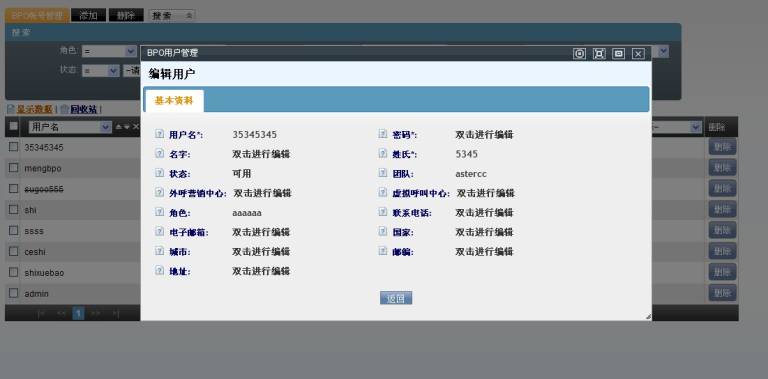Open the 回收站 link
This screenshot has height=379, width=768.
pyautogui.click(x=84, y=109)
